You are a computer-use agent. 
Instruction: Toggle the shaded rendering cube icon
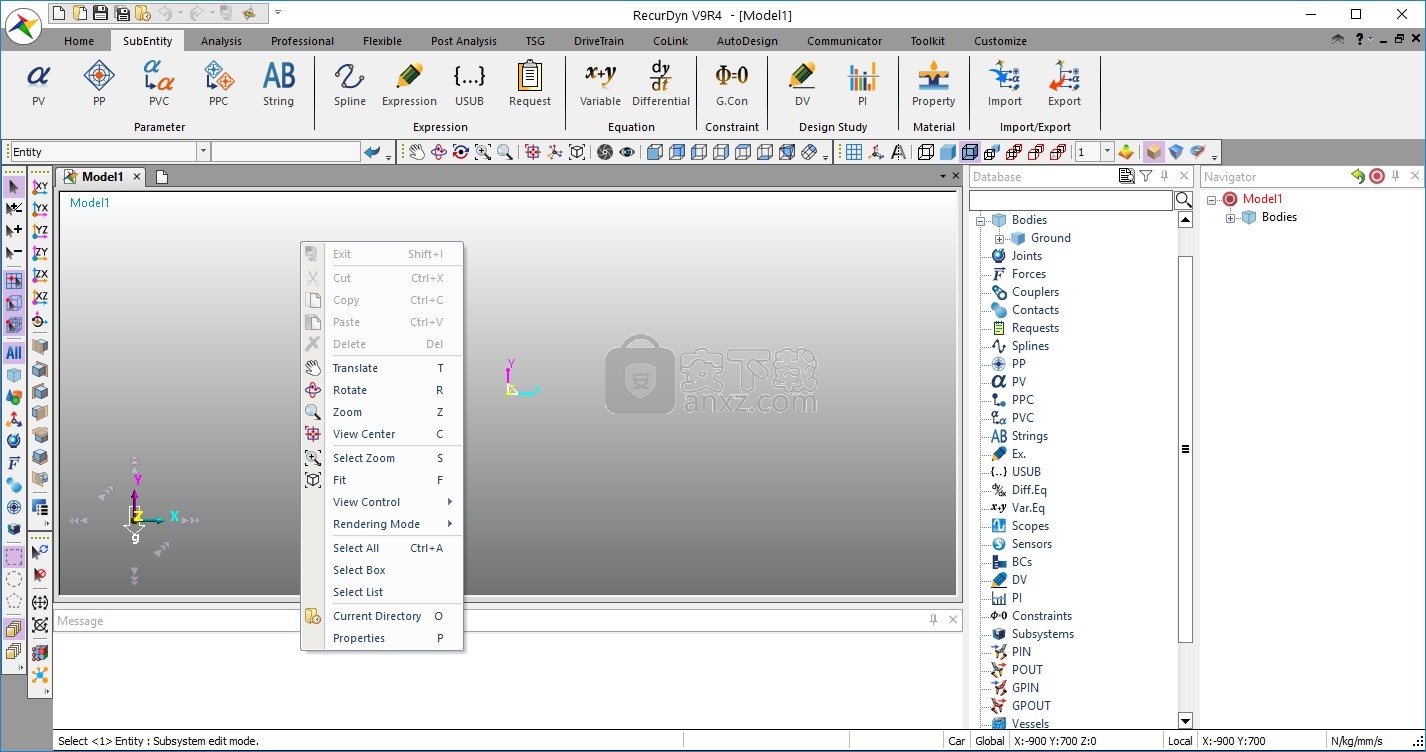pos(947,152)
